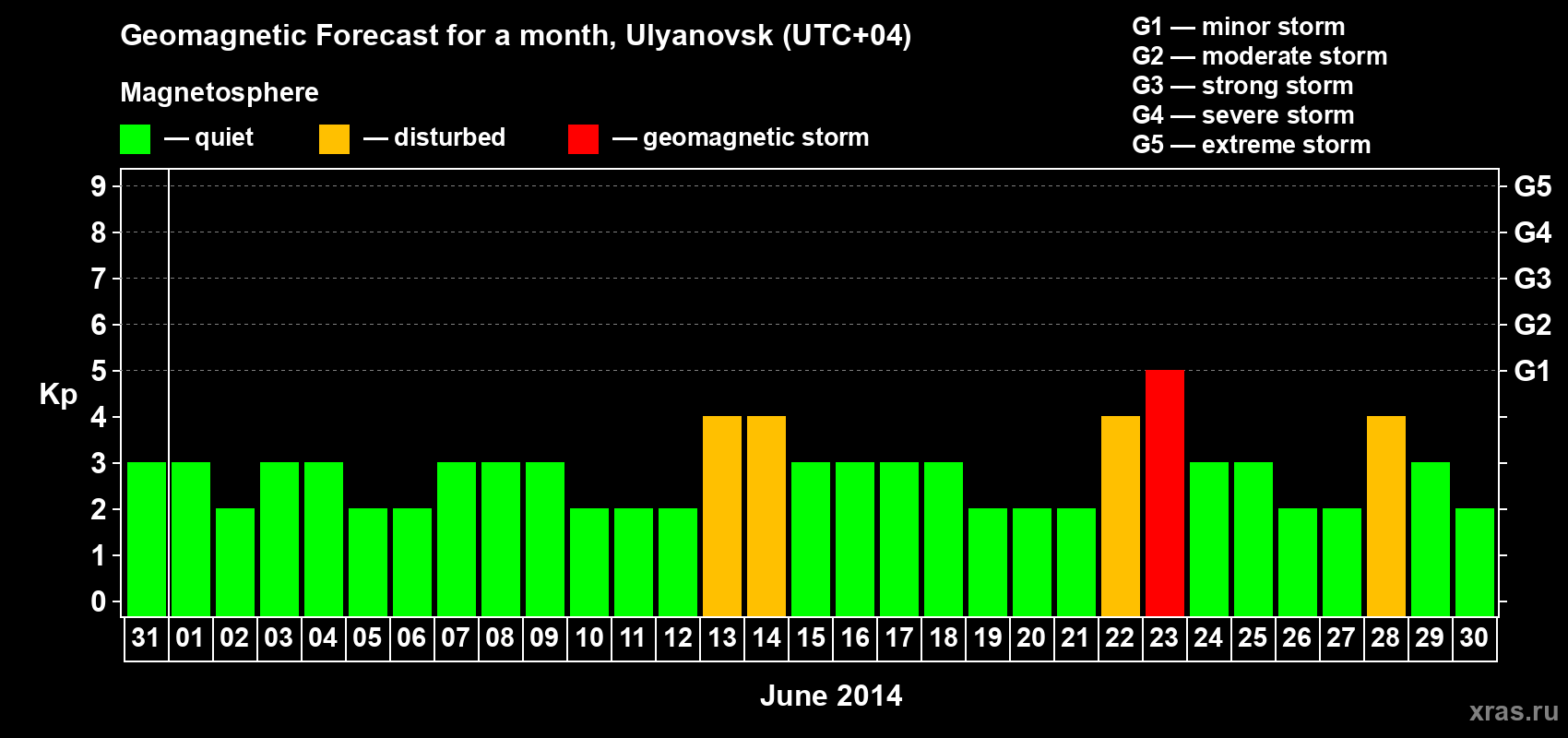Select the red storm bar for day 23

click(1165, 493)
